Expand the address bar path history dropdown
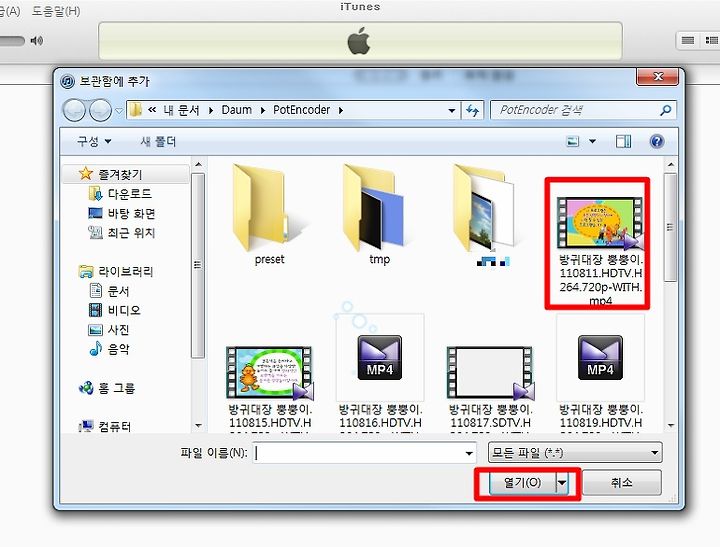 point(452,110)
